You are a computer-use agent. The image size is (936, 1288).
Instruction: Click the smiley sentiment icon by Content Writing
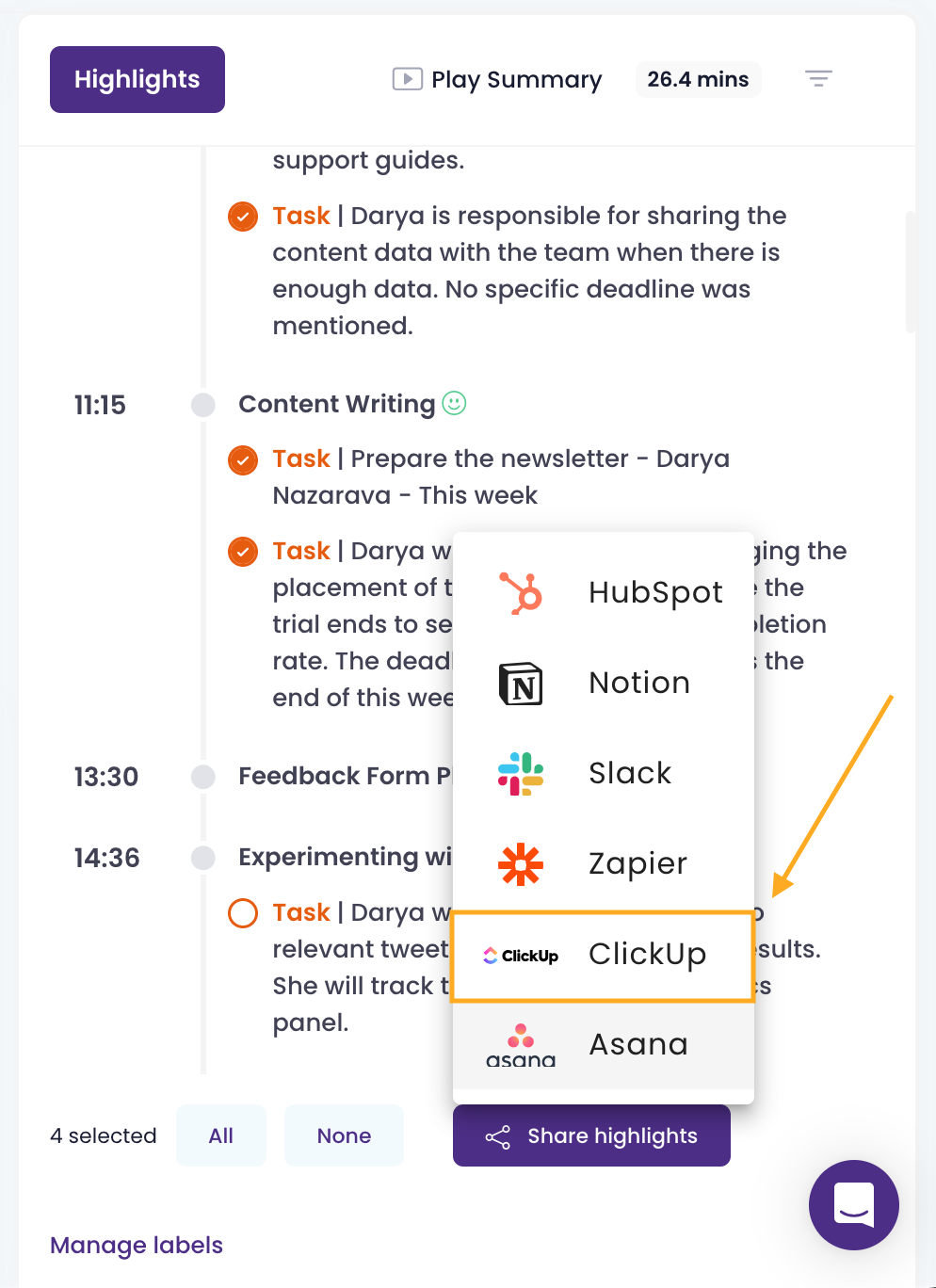[x=454, y=403]
